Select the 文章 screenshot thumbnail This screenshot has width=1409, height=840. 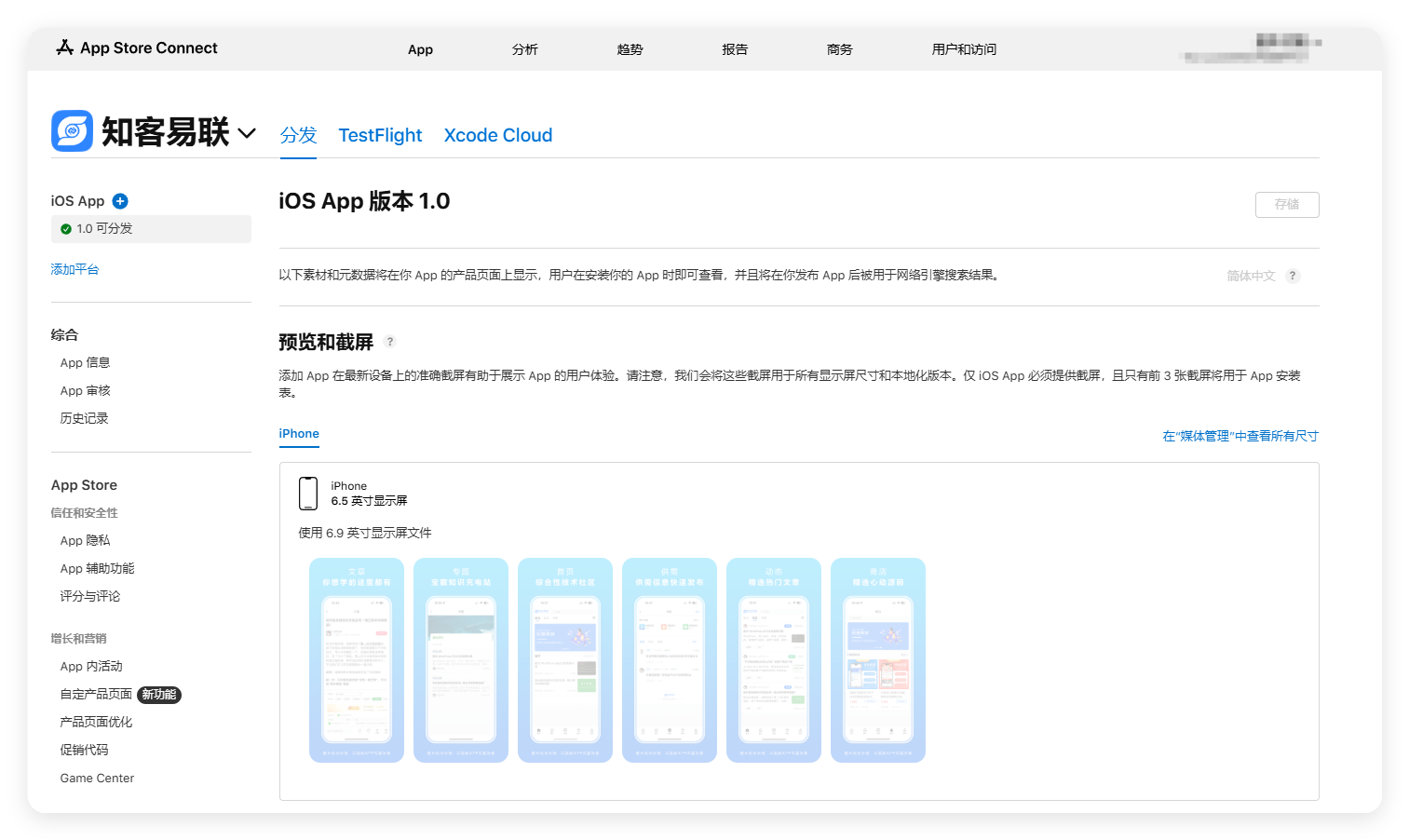(x=357, y=660)
